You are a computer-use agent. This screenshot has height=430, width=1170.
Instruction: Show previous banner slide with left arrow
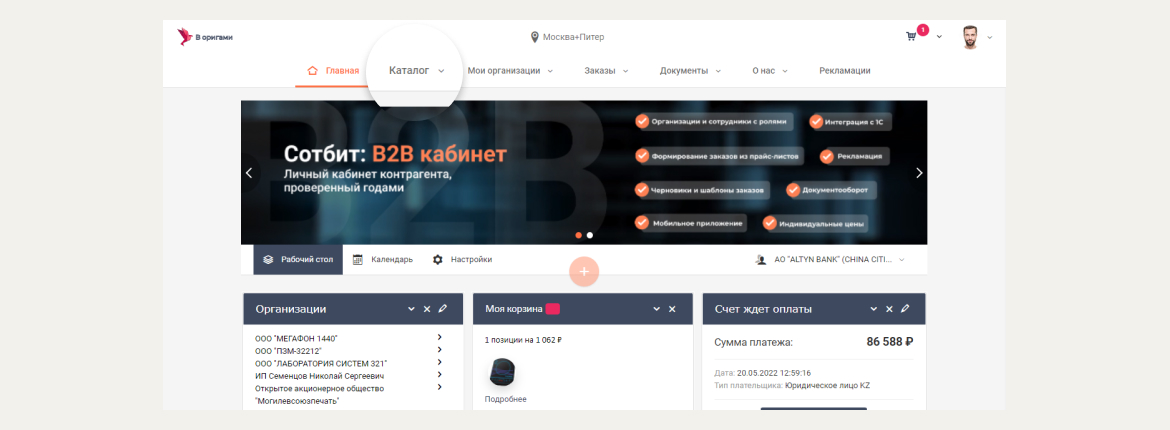click(x=249, y=172)
